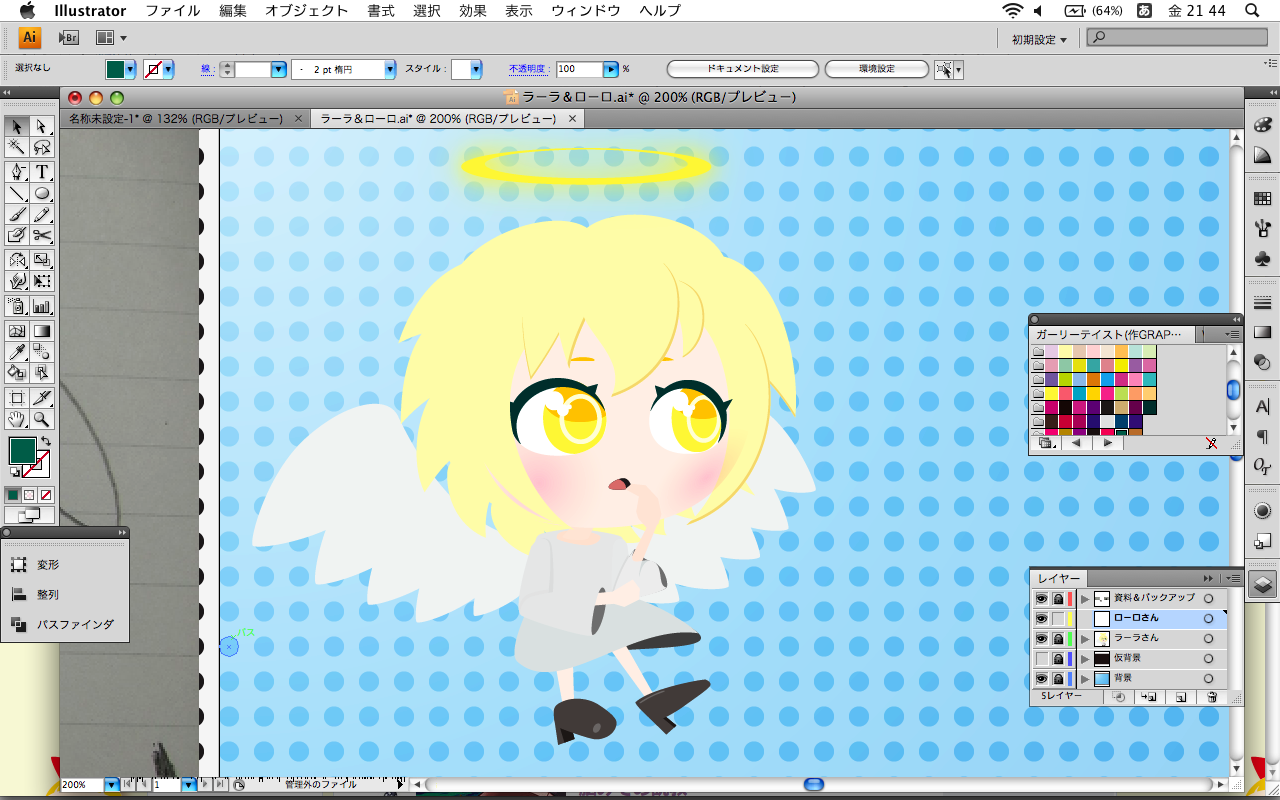1280x800 pixels.
Task: Select the Ellipse tool
Action: [x=42, y=193]
